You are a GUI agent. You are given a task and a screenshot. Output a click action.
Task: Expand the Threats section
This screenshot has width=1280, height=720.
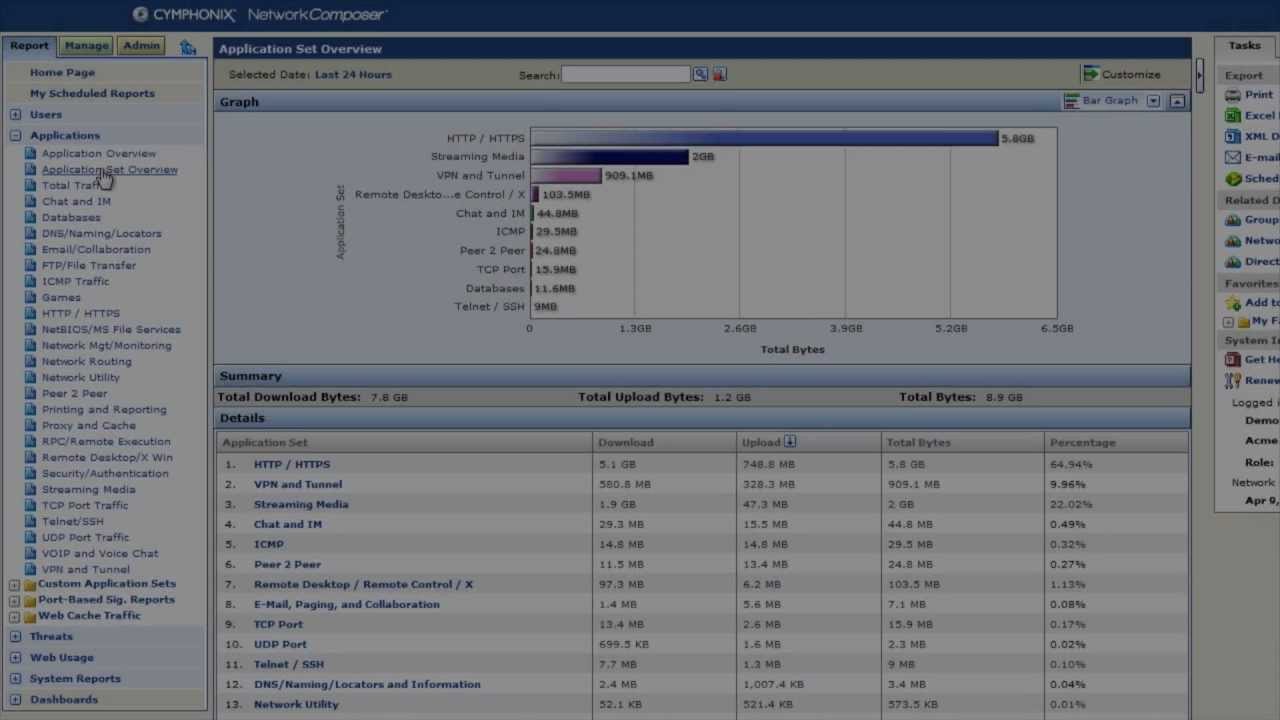point(15,637)
